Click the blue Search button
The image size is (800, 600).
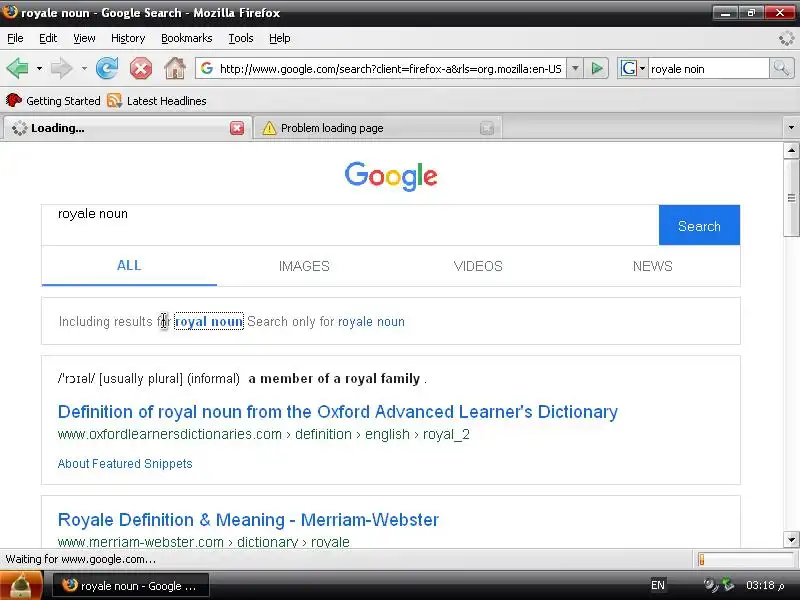[x=699, y=226]
